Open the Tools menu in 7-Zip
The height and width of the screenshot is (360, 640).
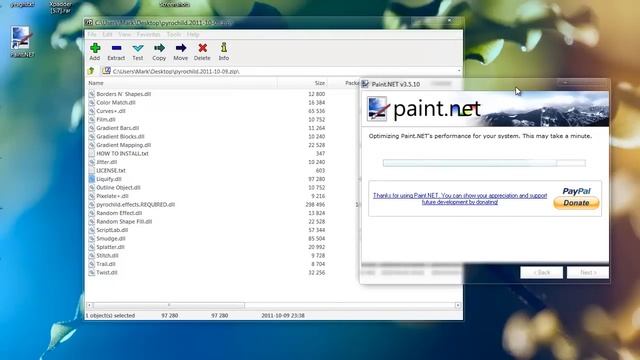[173, 35]
